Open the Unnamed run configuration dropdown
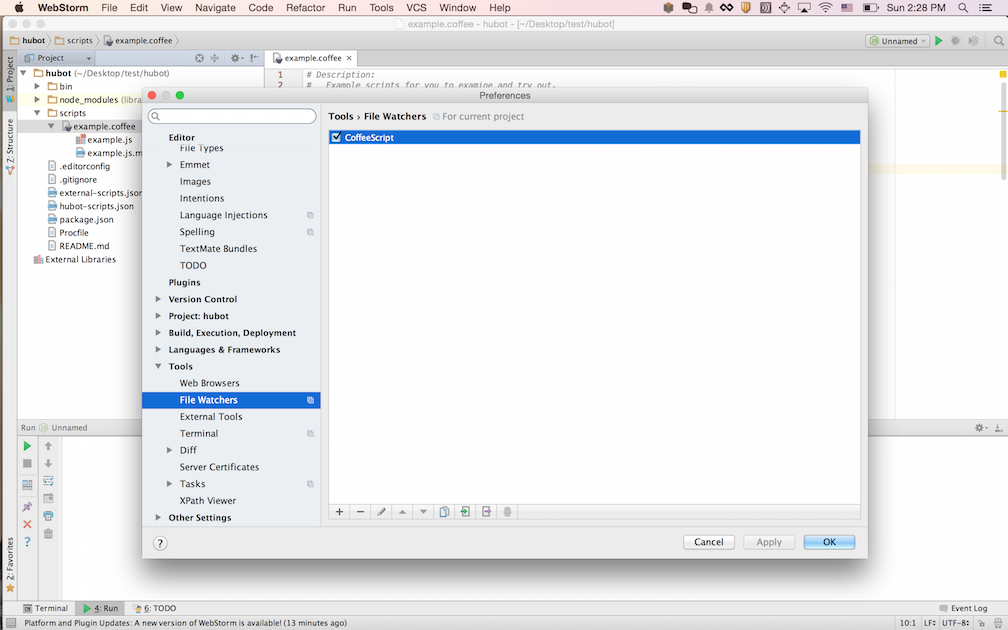 tap(897, 40)
